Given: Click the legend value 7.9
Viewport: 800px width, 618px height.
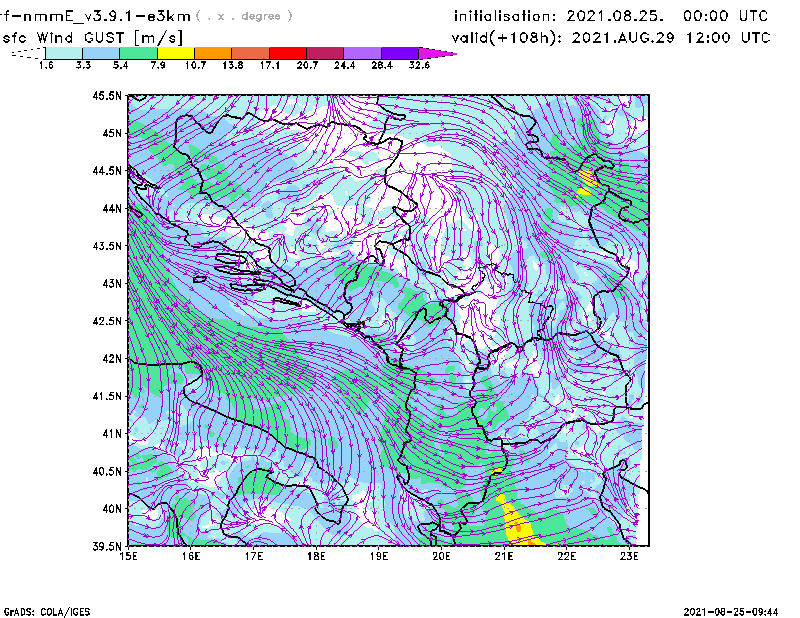Looking at the screenshot, I should pyautogui.click(x=158, y=65).
